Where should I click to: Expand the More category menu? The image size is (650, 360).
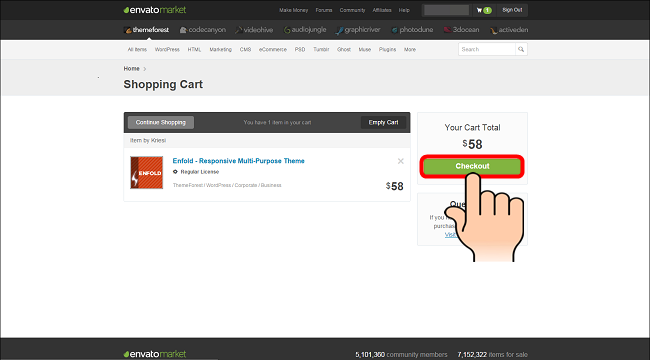point(410,49)
